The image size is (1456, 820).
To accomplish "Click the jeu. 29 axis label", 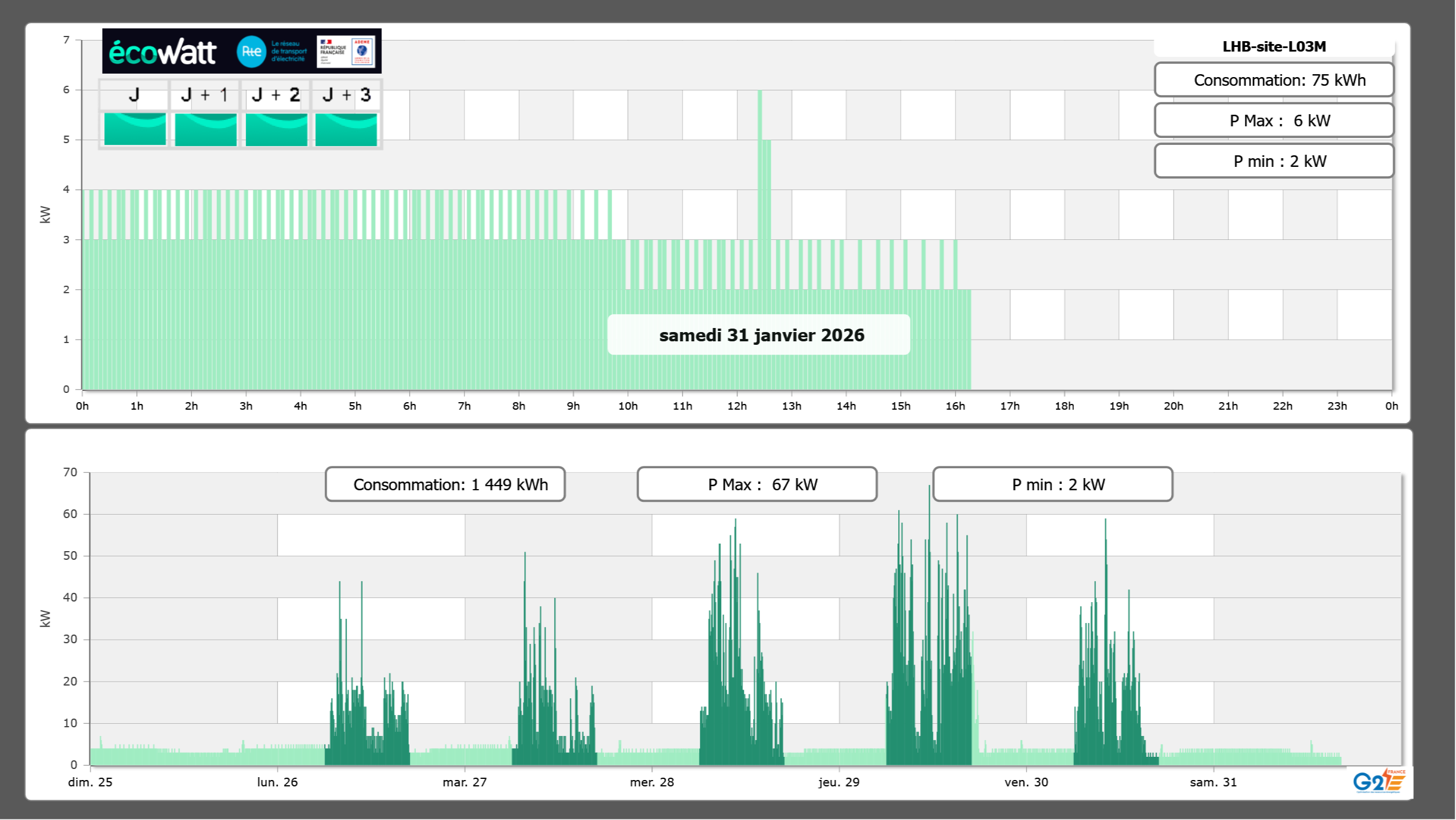I will click(x=838, y=782).
